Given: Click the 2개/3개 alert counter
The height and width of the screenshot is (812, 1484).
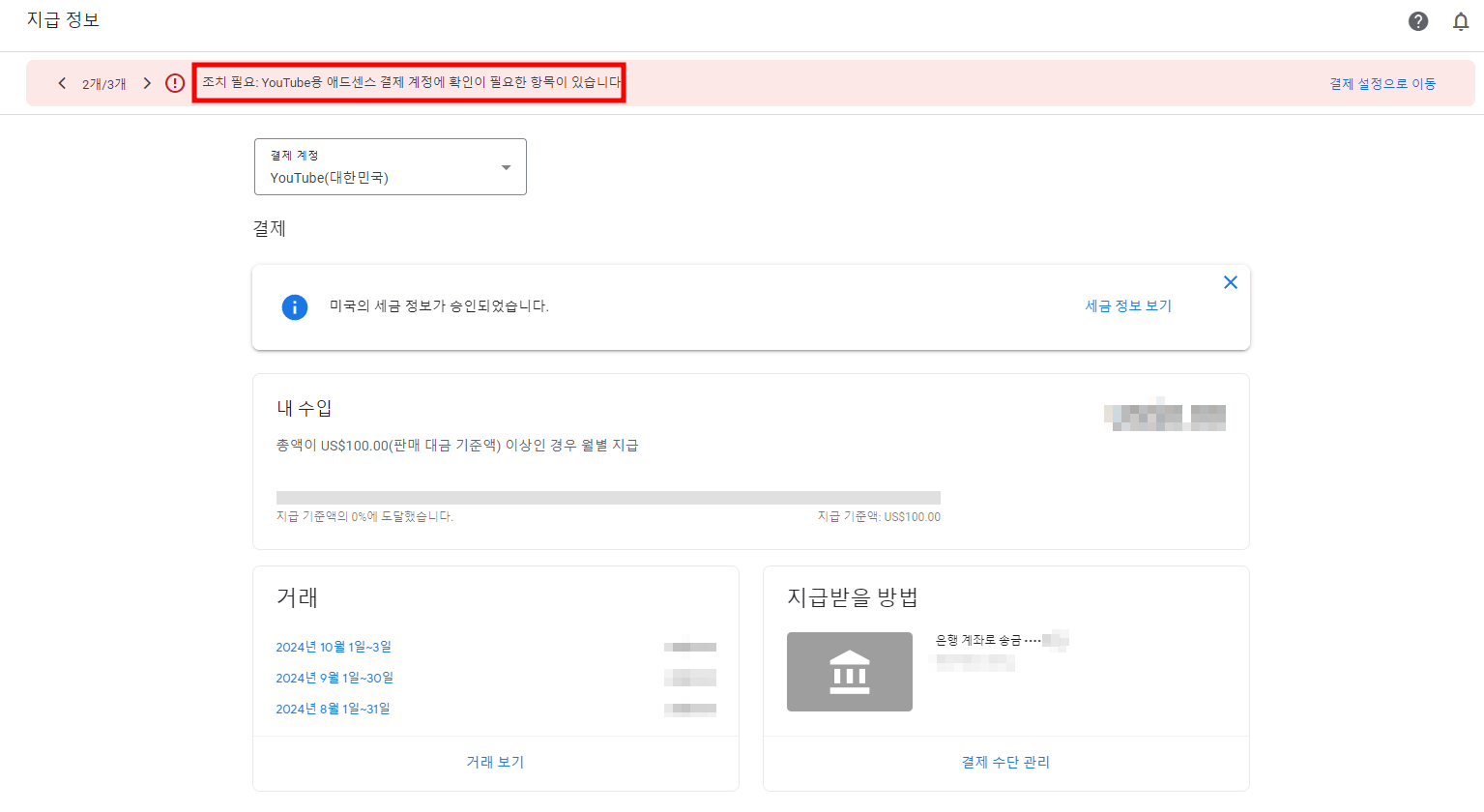Looking at the screenshot, I should tap(104, 84).
